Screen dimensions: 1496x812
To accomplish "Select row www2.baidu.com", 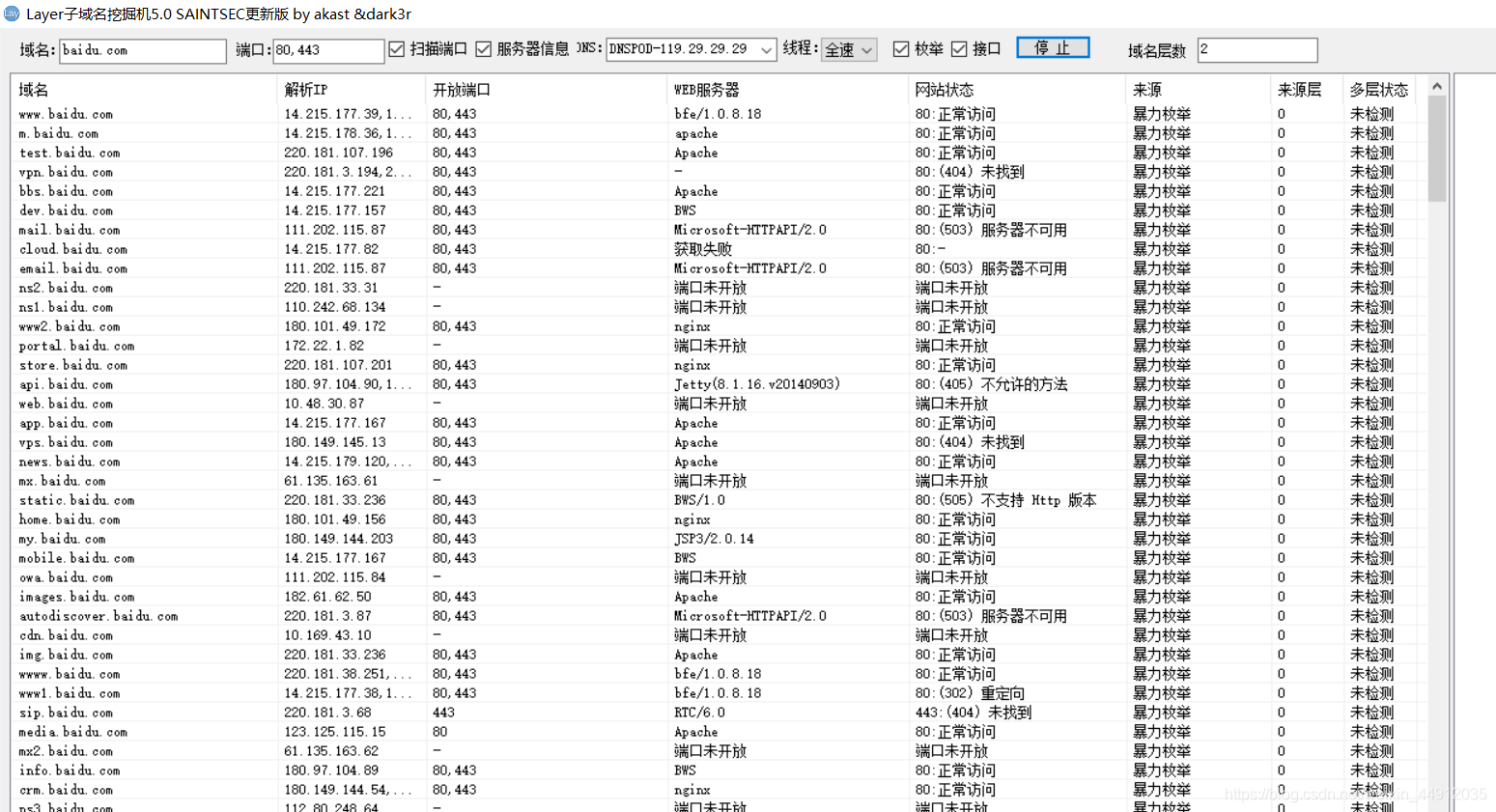I will click(x=719, y=326).
